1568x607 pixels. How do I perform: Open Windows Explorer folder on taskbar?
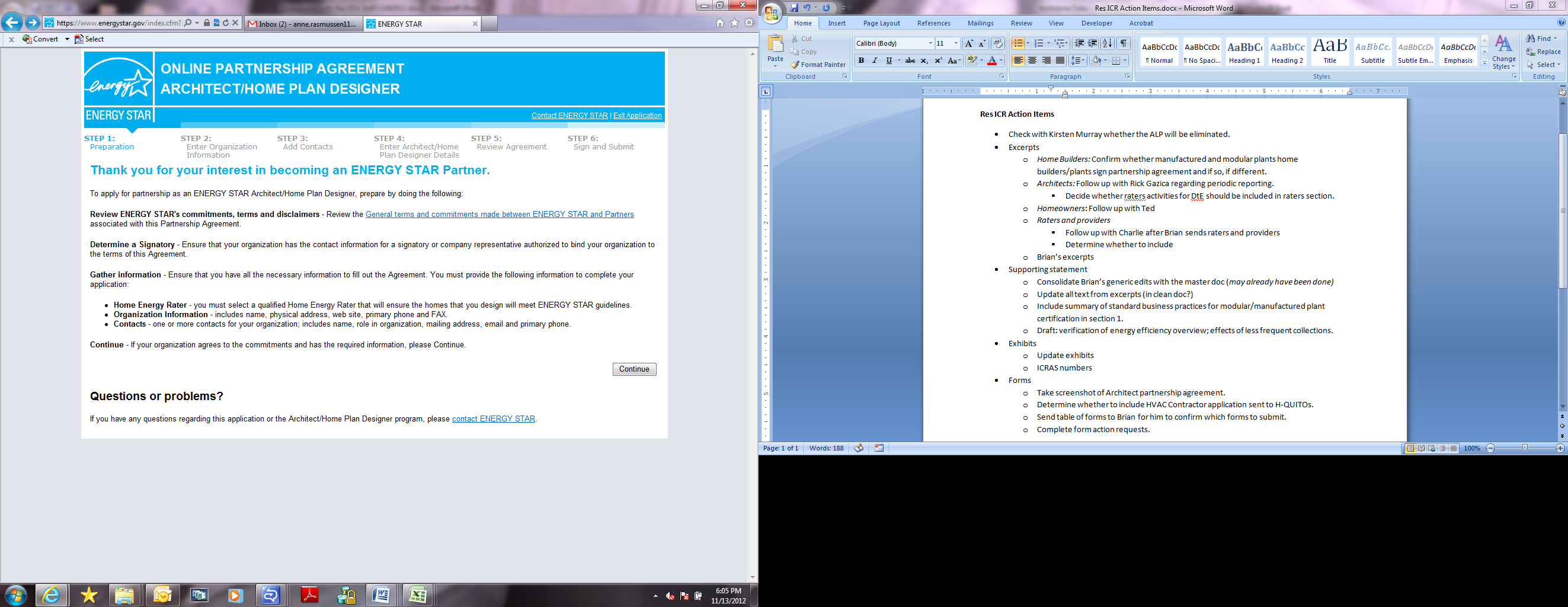click(x=125, y=595)
